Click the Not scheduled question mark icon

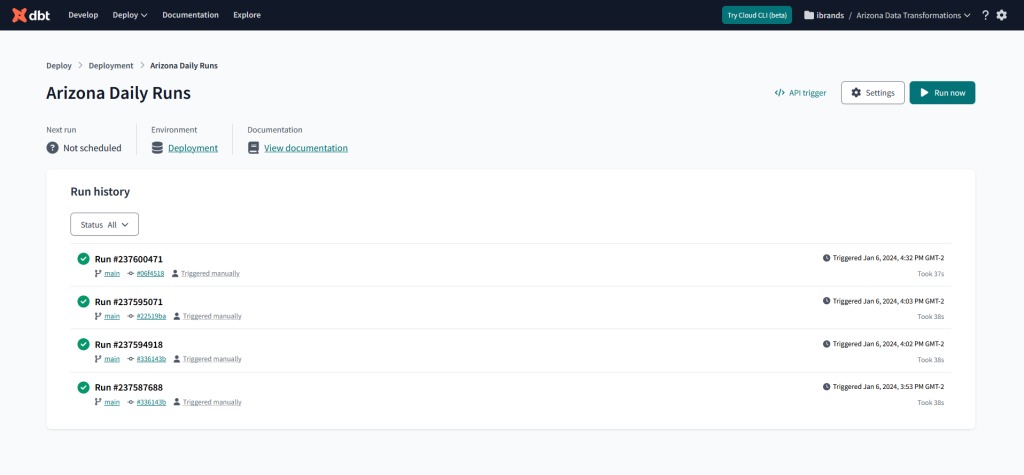pos(52,148)
